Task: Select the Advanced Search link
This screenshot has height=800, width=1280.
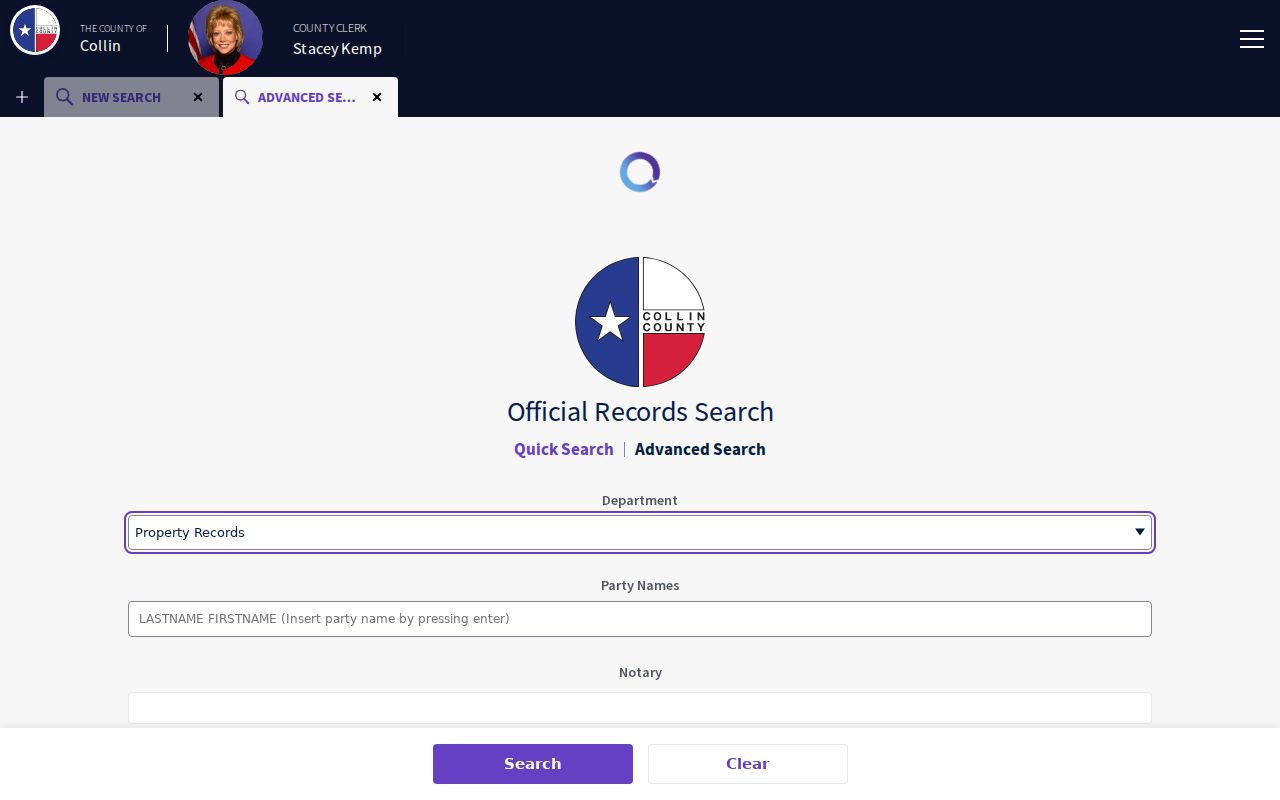Action: (700, 449)
